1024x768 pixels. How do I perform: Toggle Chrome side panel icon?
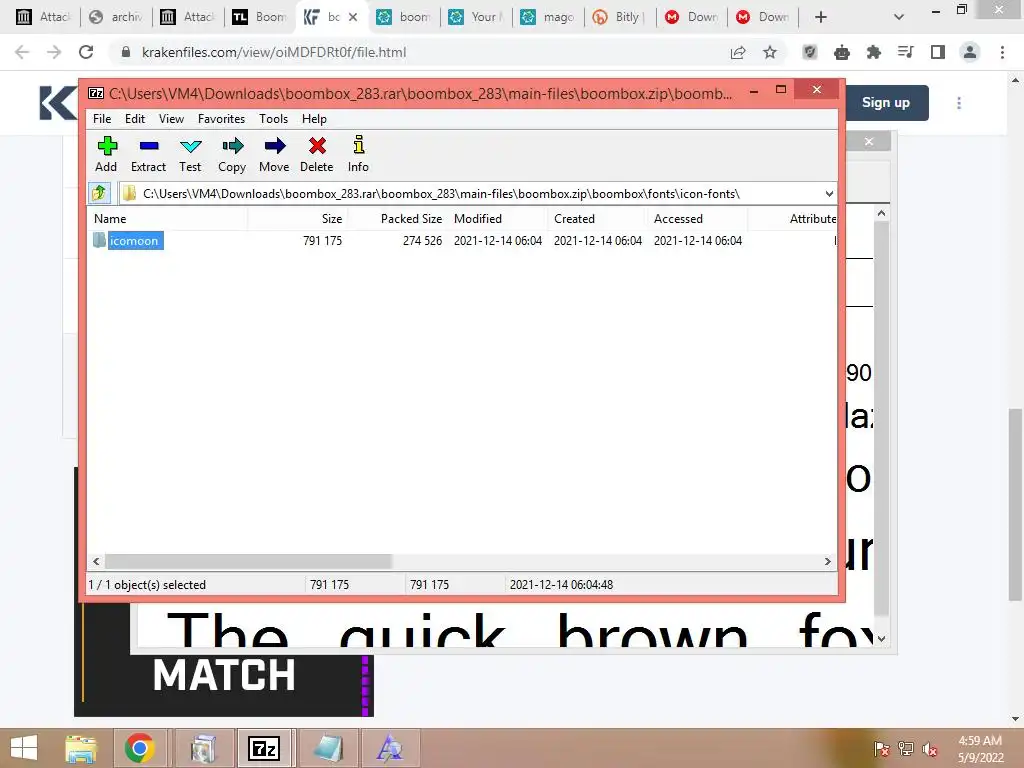938,52
